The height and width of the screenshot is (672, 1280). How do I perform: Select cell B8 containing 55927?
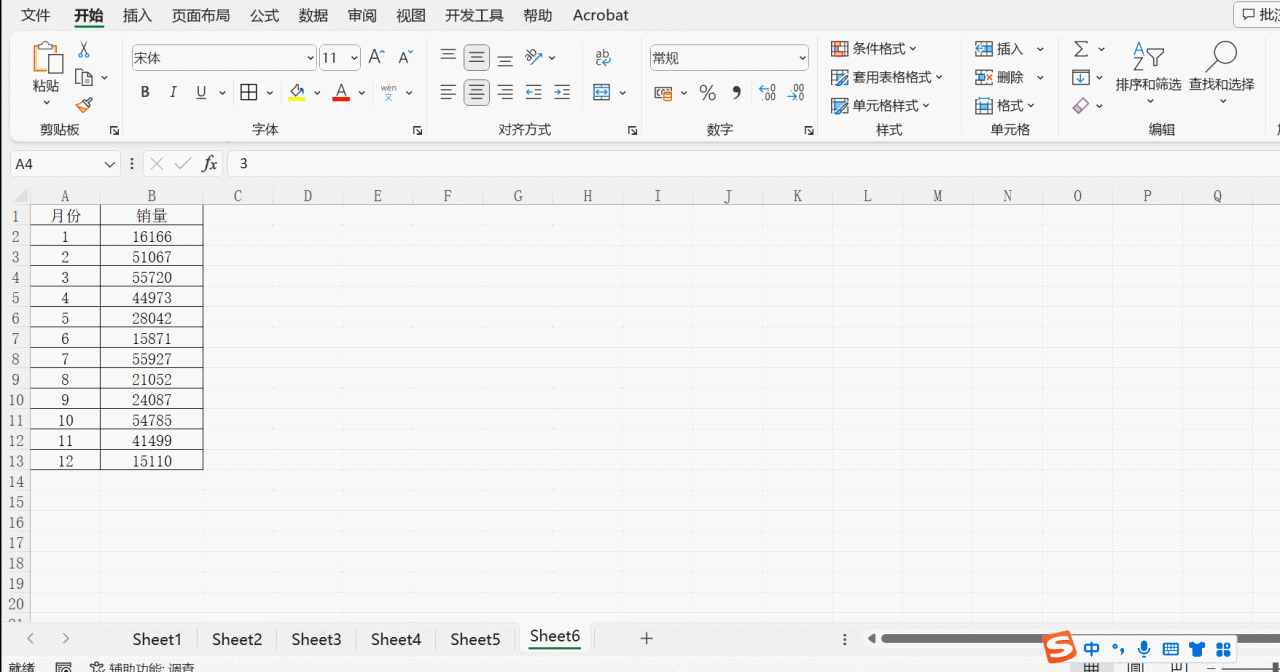152,358
